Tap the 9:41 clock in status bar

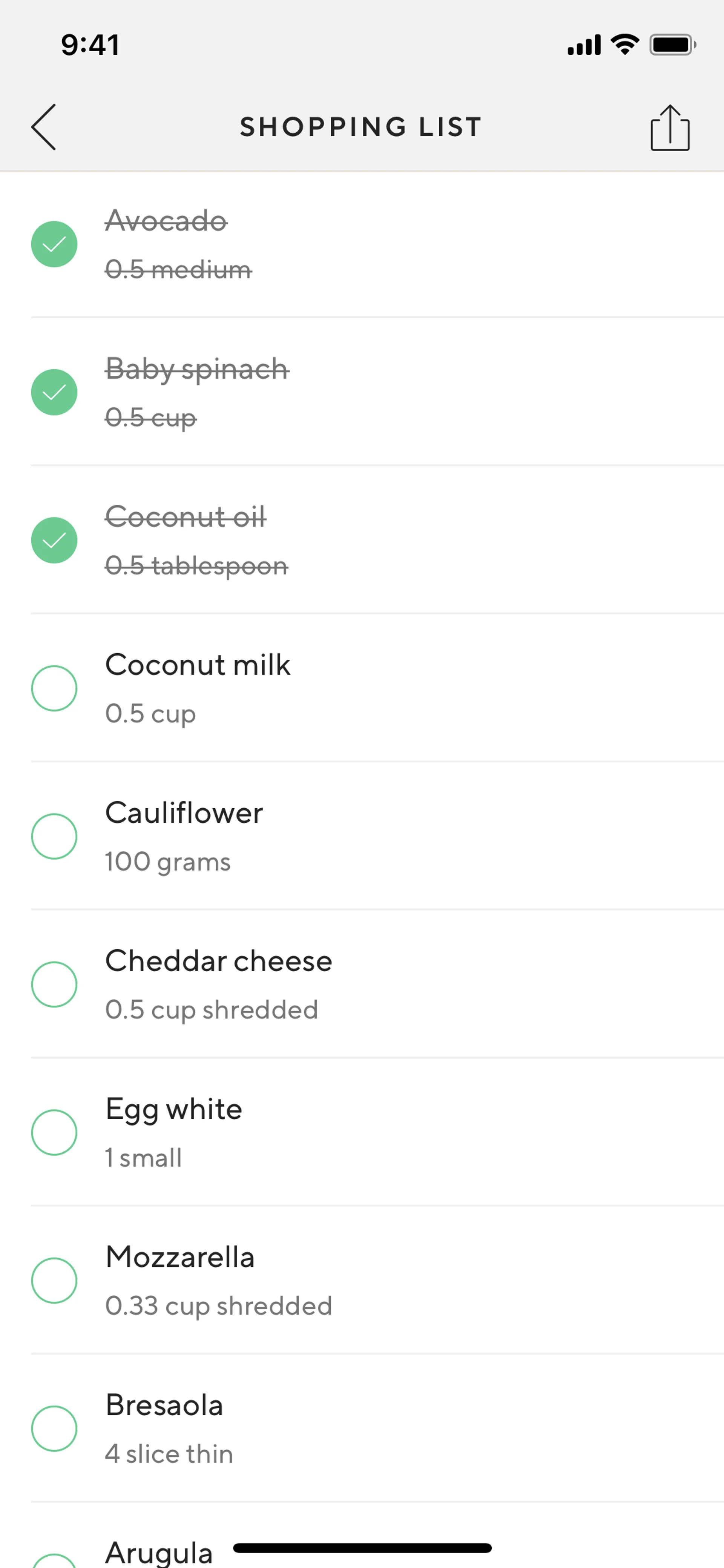(90, 45)
